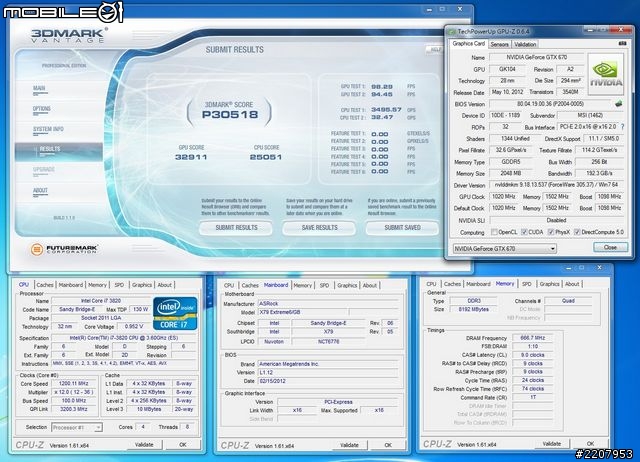Screen dimensions: 640x462
Task: Click the ASRock manufacturer field
Action: pos(328,304)
